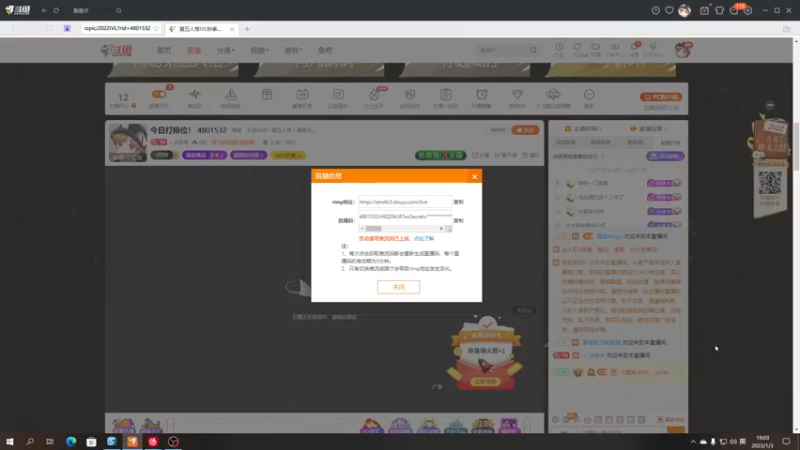Image resolution: width=800 pixels, height=450 pixels.
Task: Open the alarm clock reminder icon
Action: point(481,94)
